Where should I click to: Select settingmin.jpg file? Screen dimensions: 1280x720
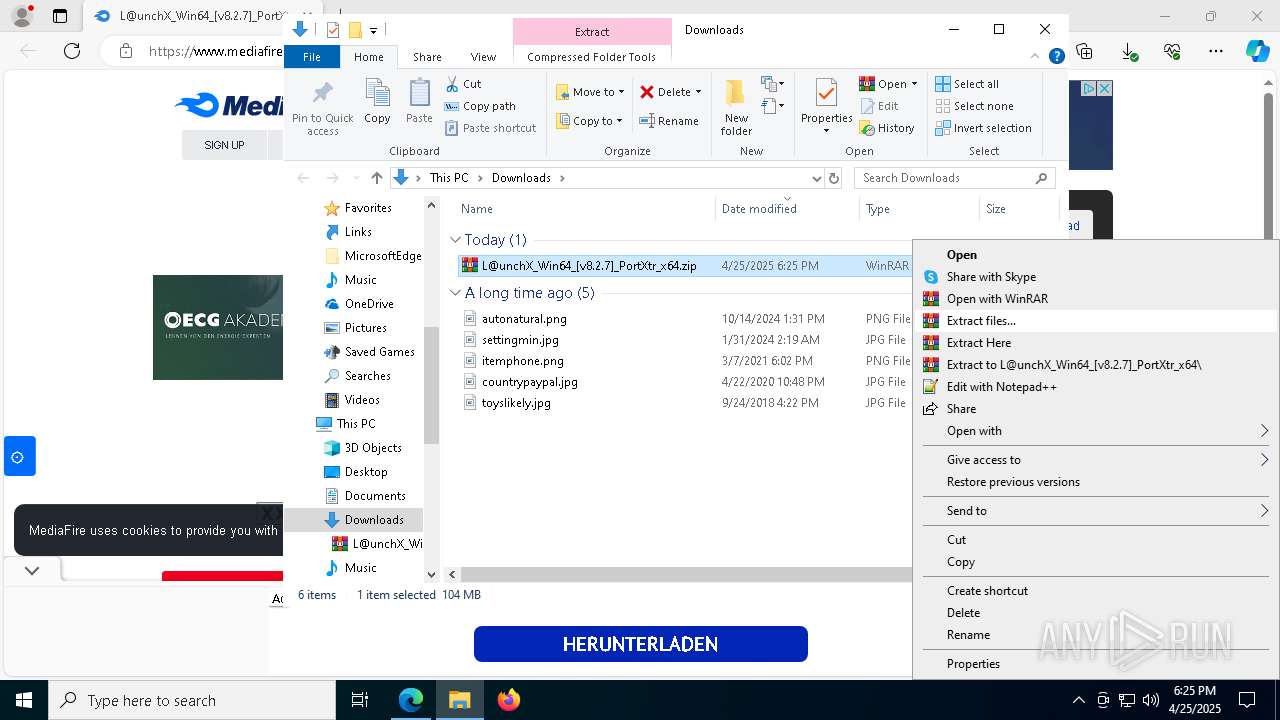tap(520, 340)
